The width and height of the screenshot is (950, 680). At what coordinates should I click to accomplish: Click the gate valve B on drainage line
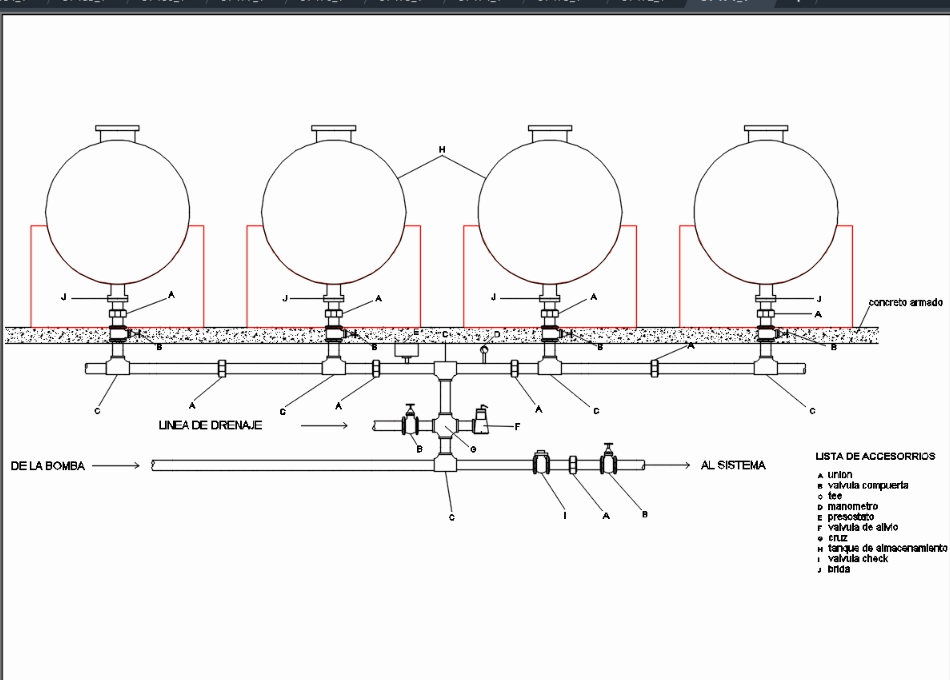coord(410,424)
